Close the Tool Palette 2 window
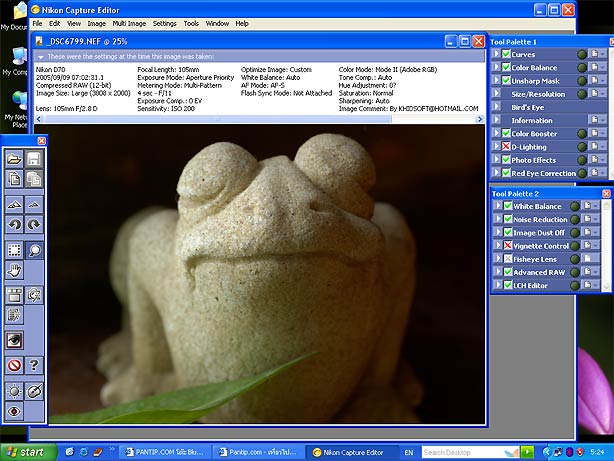 pos(606,193)
